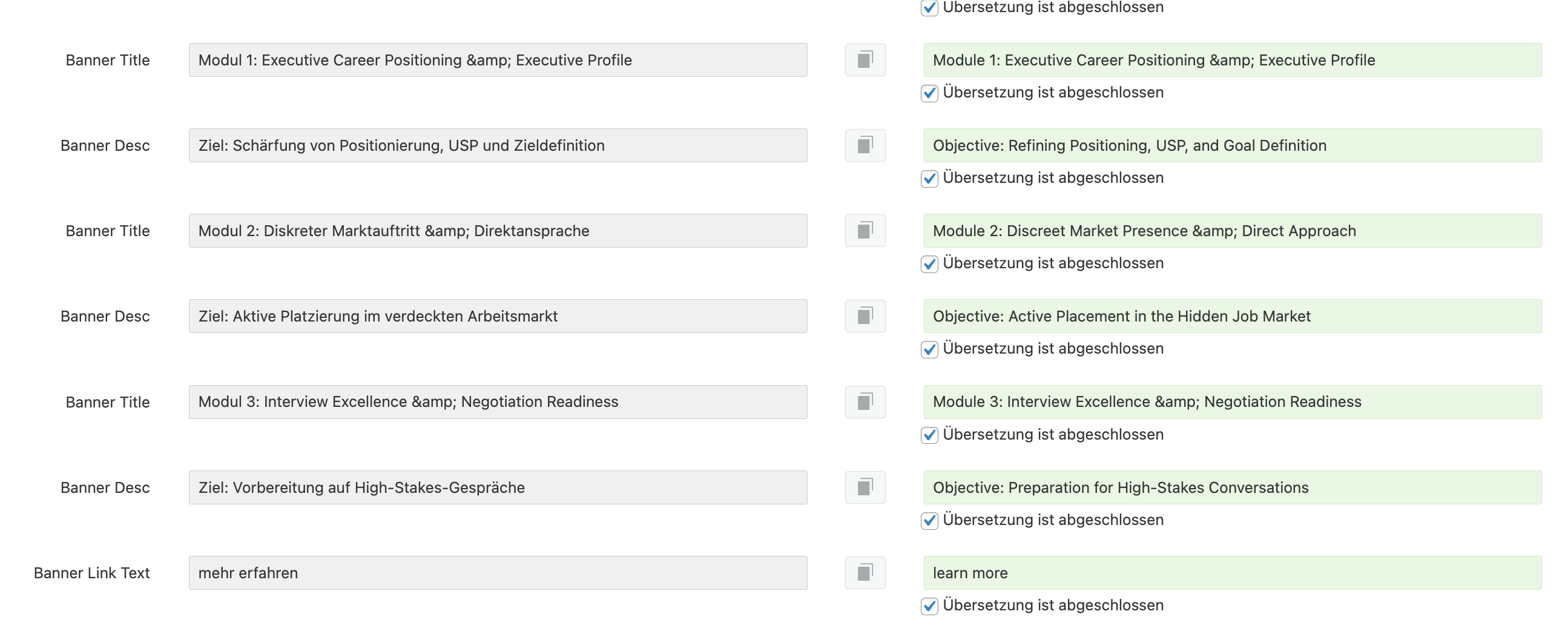
Task: Copy original for High-Stakes-Gespräche description
Action: (x=865, y=487)
